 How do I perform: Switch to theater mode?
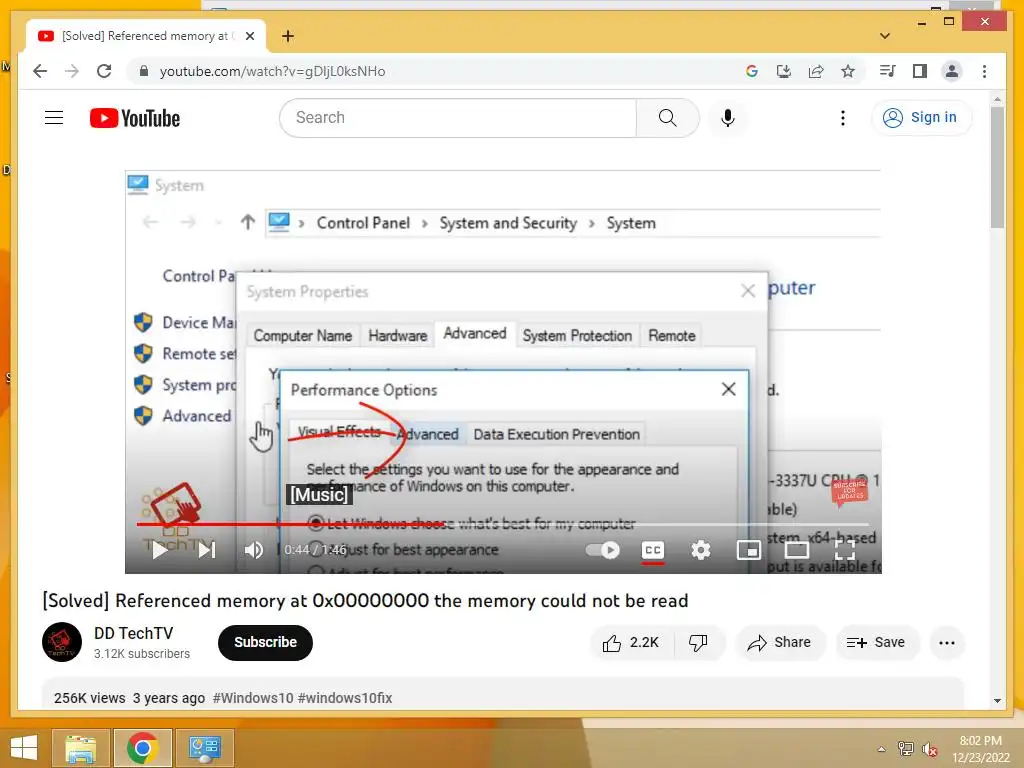(797, 550)
